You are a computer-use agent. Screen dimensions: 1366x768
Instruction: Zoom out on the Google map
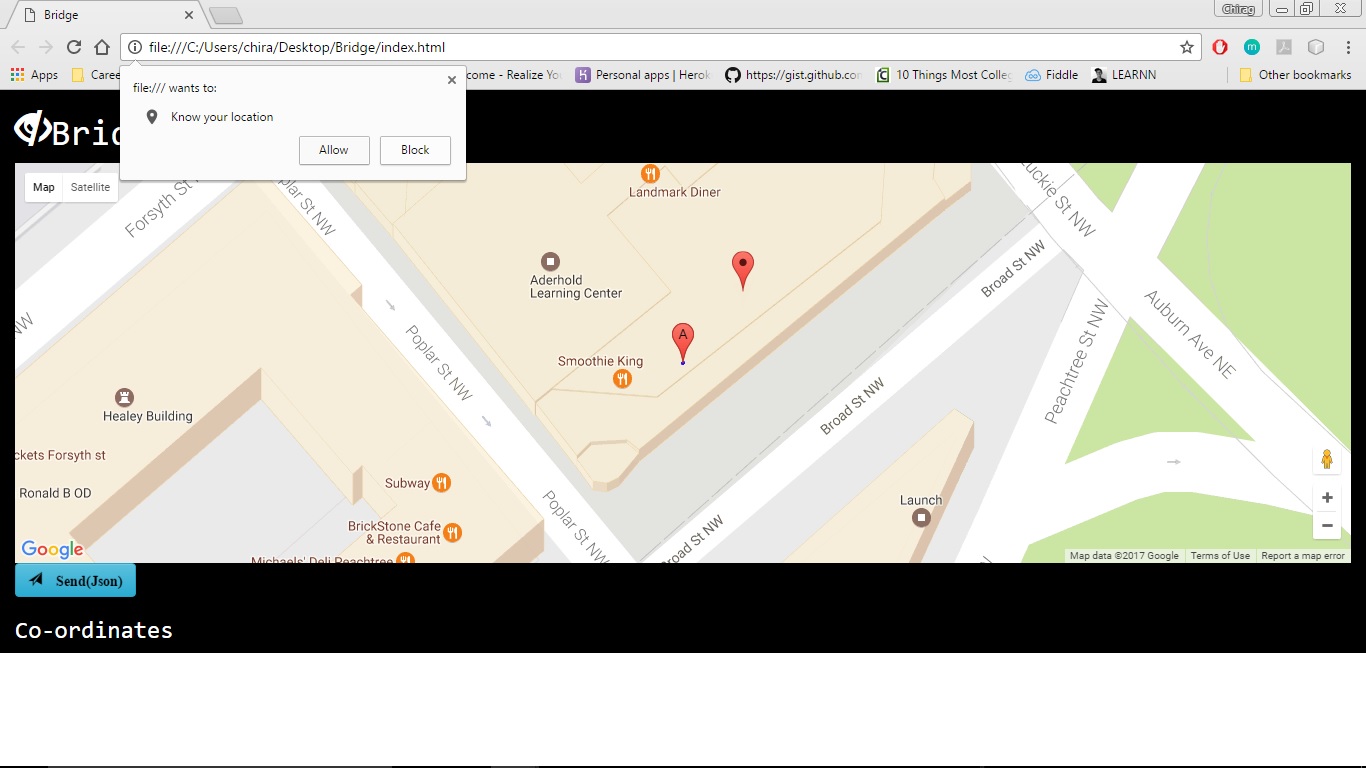(x=1327, y=525)
